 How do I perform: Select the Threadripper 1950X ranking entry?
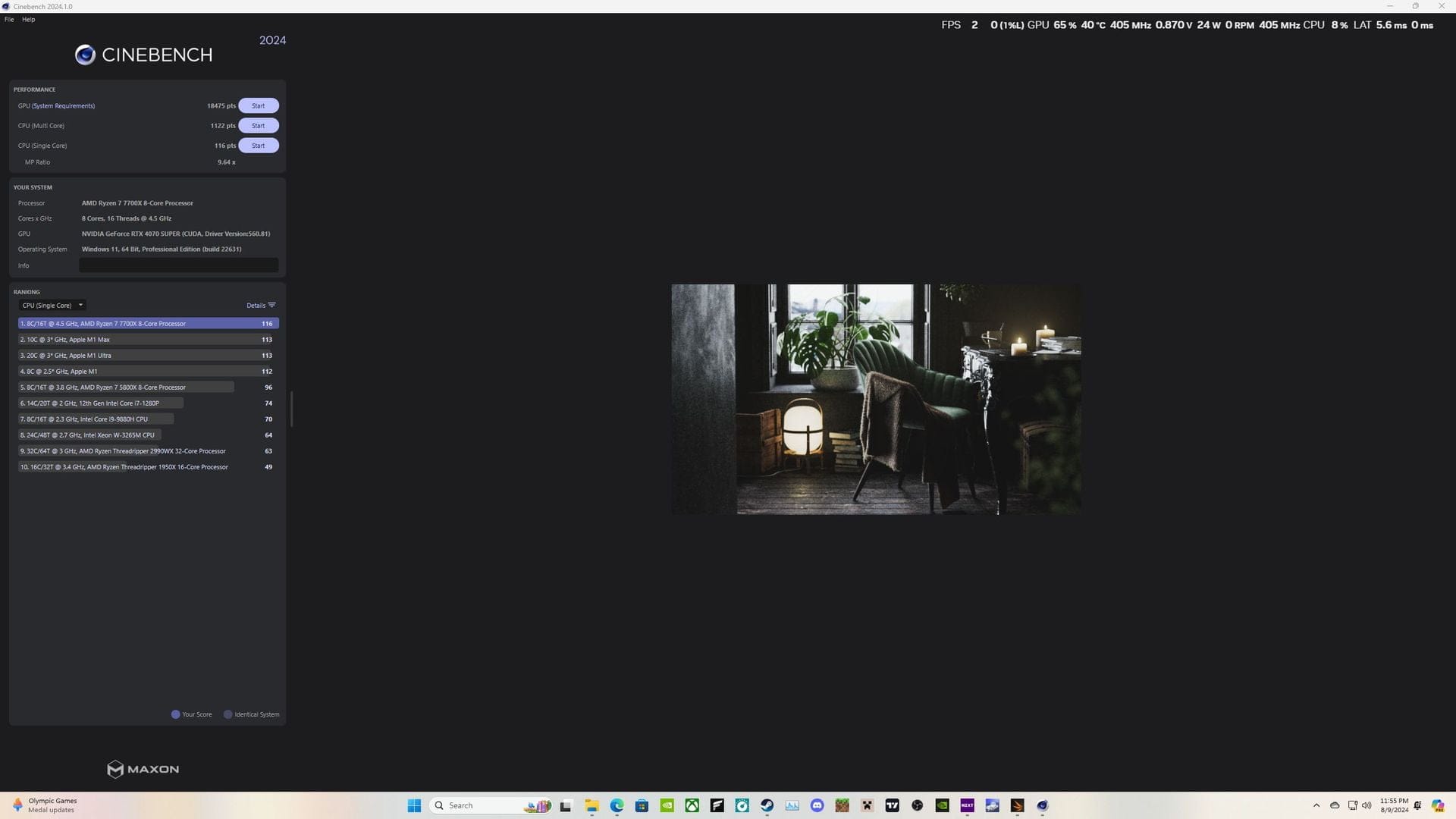pos(149,467)
